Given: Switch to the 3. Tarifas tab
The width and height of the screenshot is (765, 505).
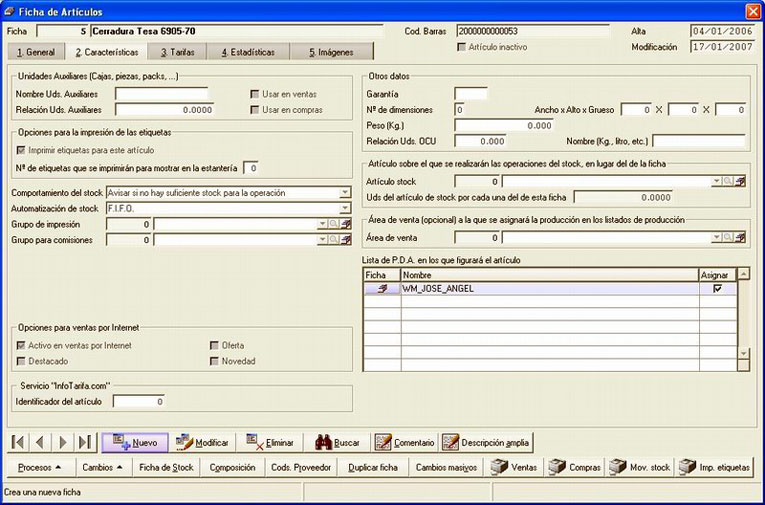Looking at the screenshot, I should pos(178,52).
